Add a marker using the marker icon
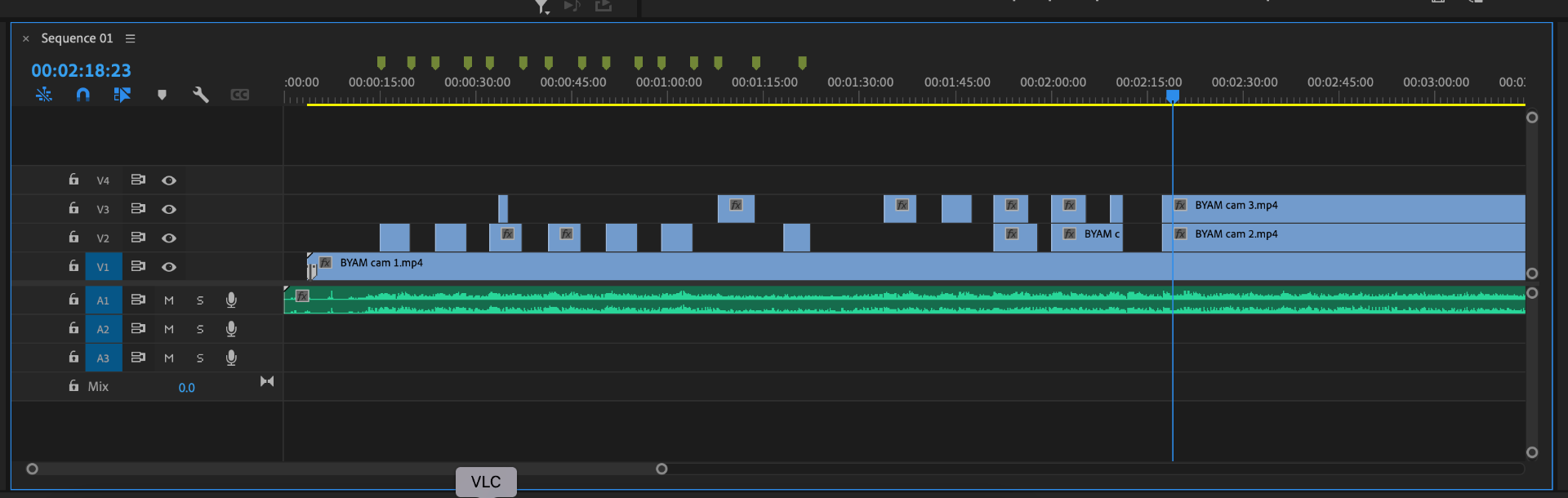The image size is (1568, 498). tap(162, 95)
